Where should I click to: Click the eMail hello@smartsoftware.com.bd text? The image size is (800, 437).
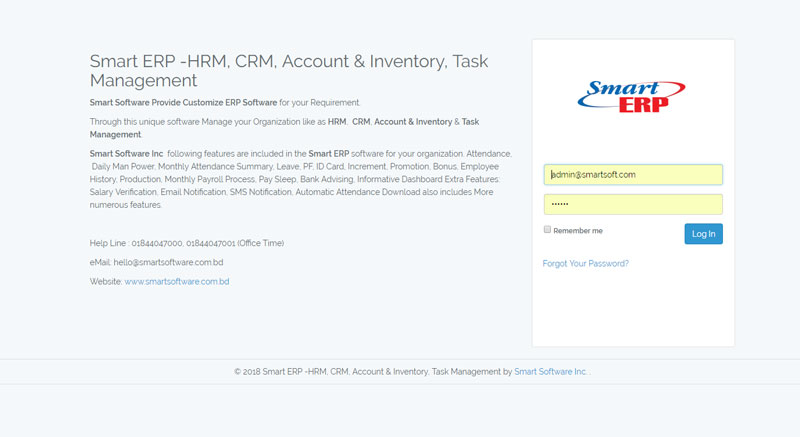tap(156, 262)
